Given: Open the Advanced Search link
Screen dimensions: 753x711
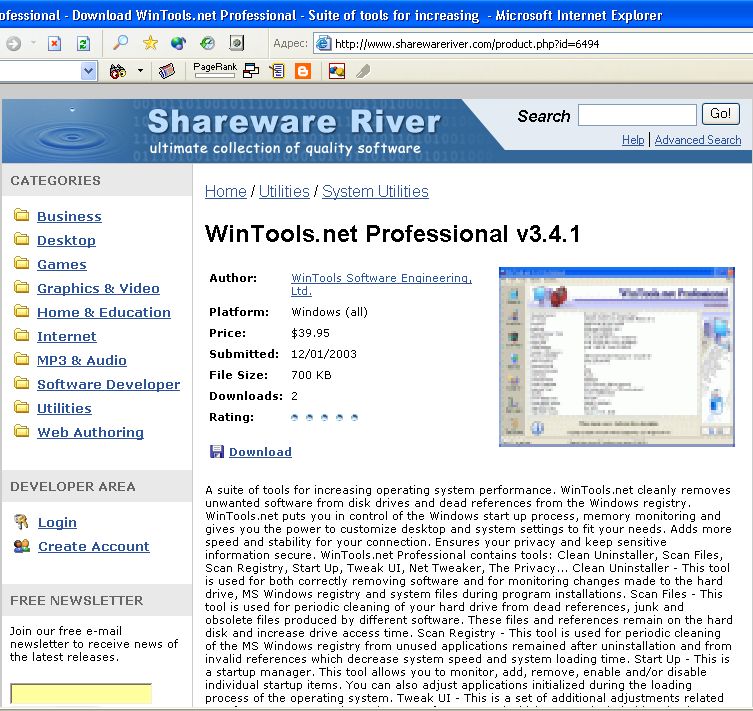Looking at the screenshot, I should click(x=698, y=140).
